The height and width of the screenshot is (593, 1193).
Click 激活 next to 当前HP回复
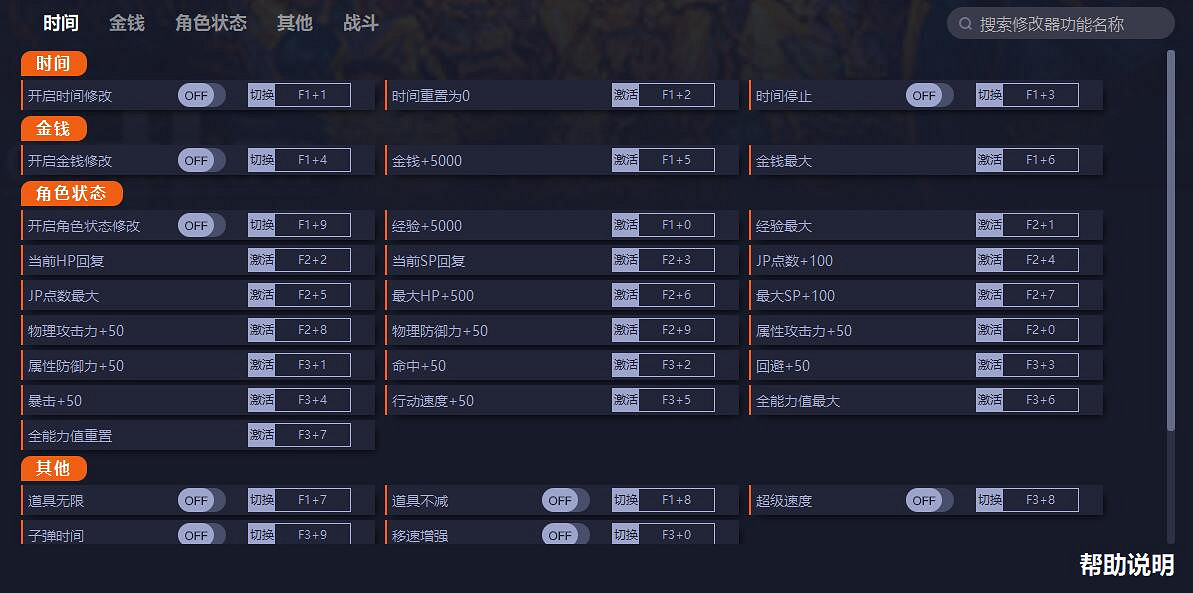pyautogui.click(x=262, y=260)
